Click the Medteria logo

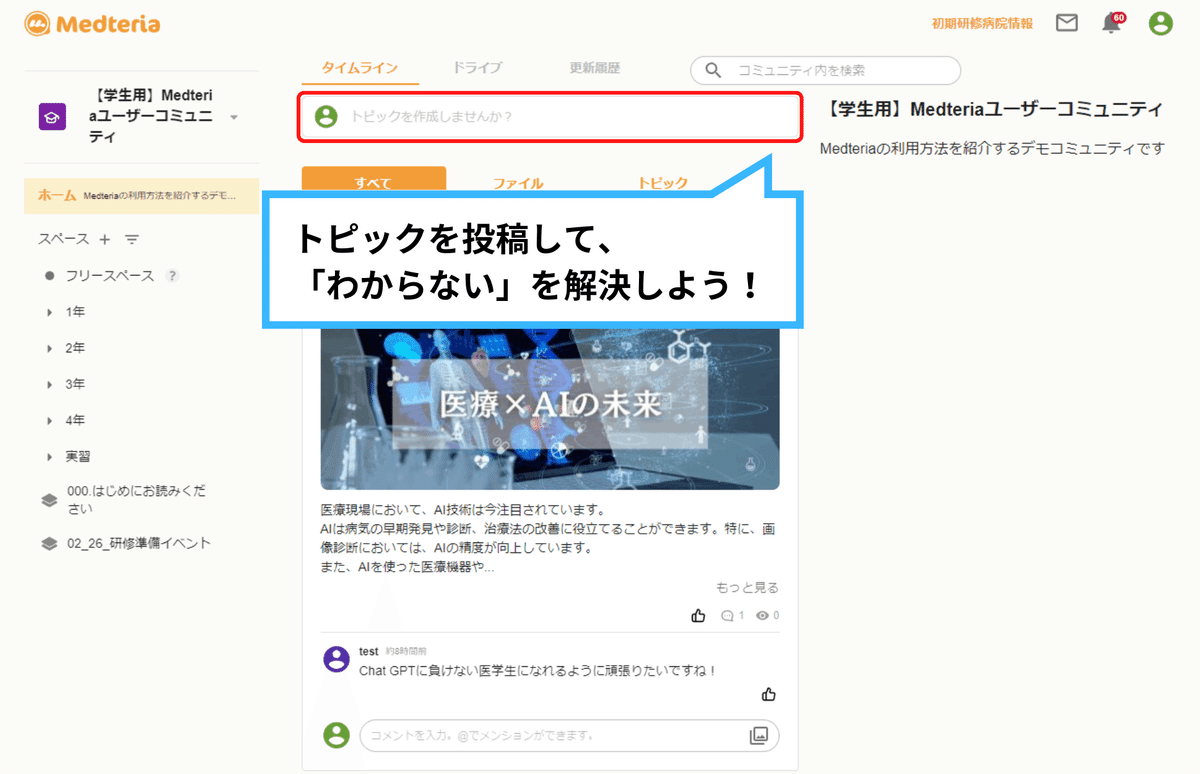(92, 23)
